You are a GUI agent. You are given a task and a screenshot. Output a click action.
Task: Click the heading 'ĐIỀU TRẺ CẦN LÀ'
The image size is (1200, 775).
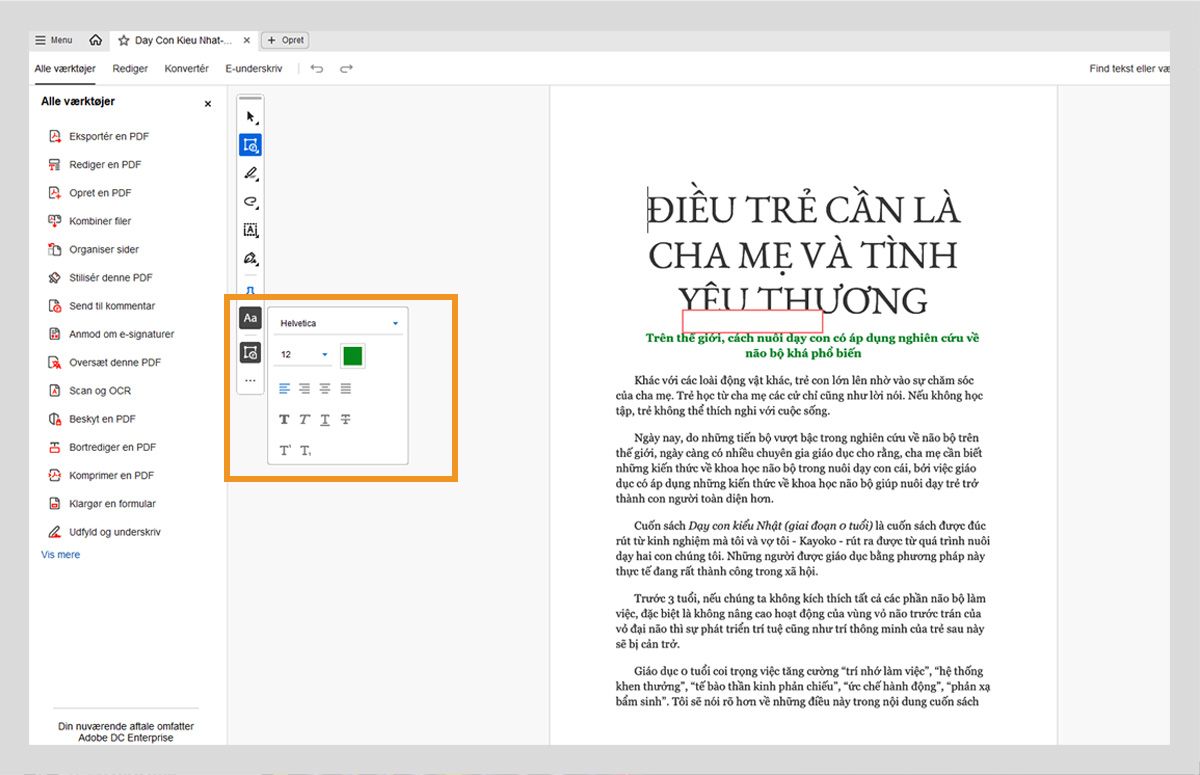click(x=803, y=210)
